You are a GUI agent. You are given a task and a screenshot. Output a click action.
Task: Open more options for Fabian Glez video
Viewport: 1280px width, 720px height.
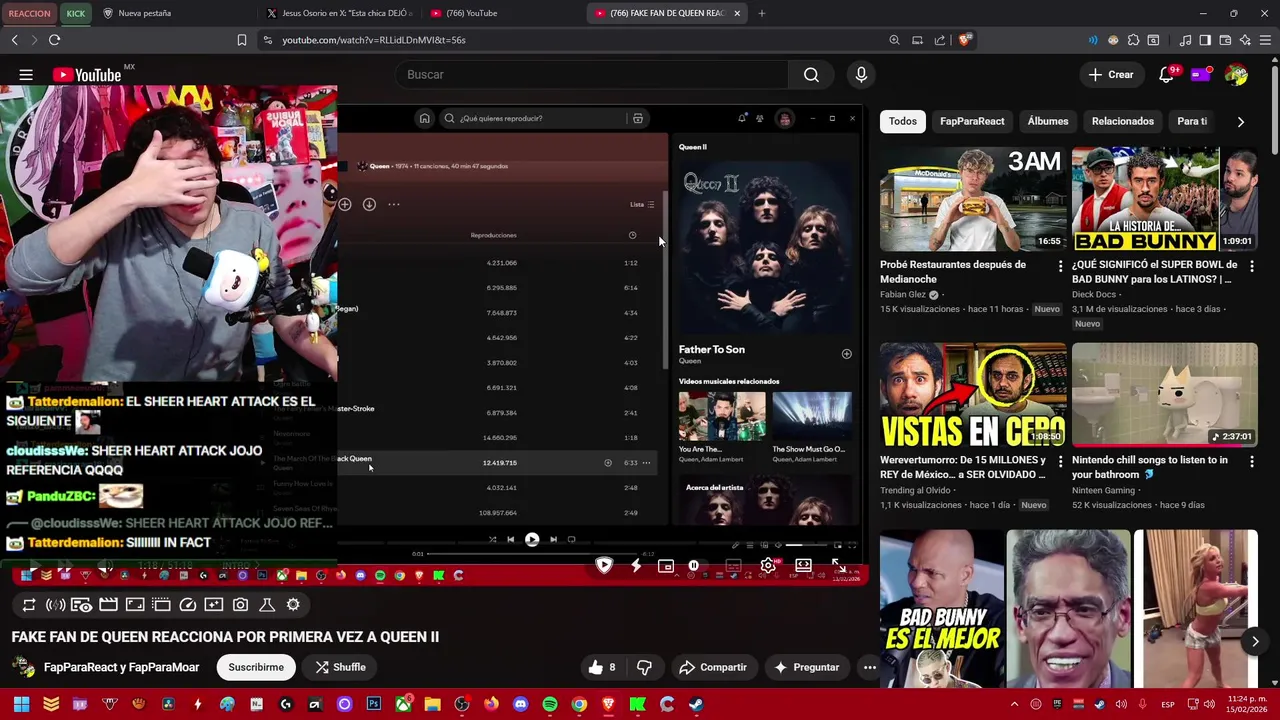1060,266
